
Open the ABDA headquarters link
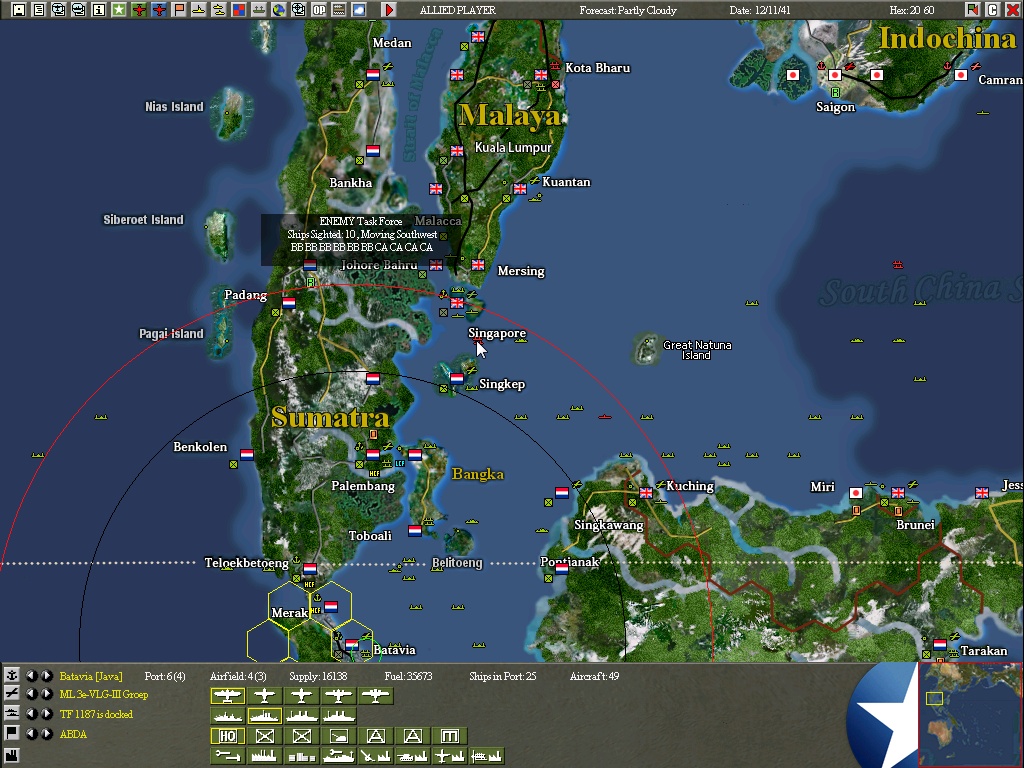(x=72, y=733)
